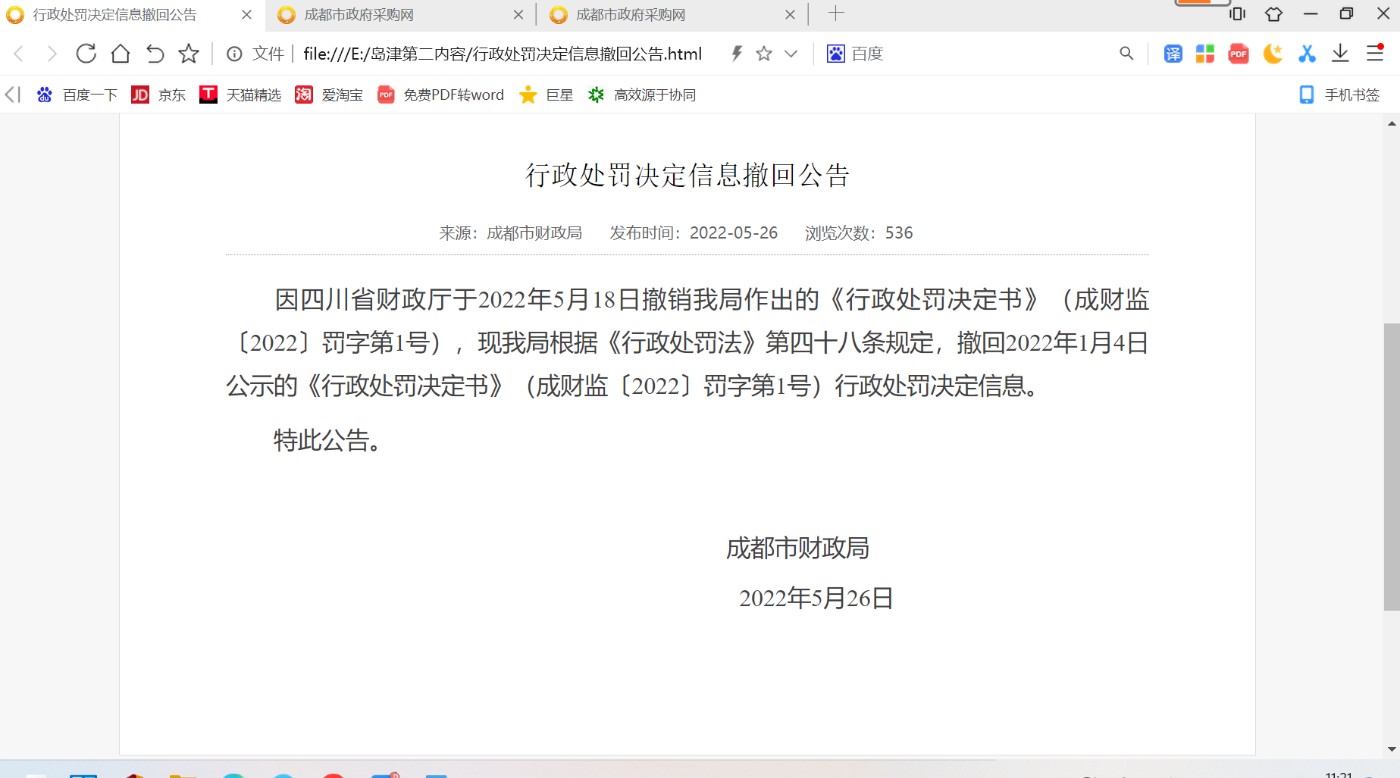1400x778 pixels.
Task: Open the PDF extension in the toolbar
Action: (1239, 54)
